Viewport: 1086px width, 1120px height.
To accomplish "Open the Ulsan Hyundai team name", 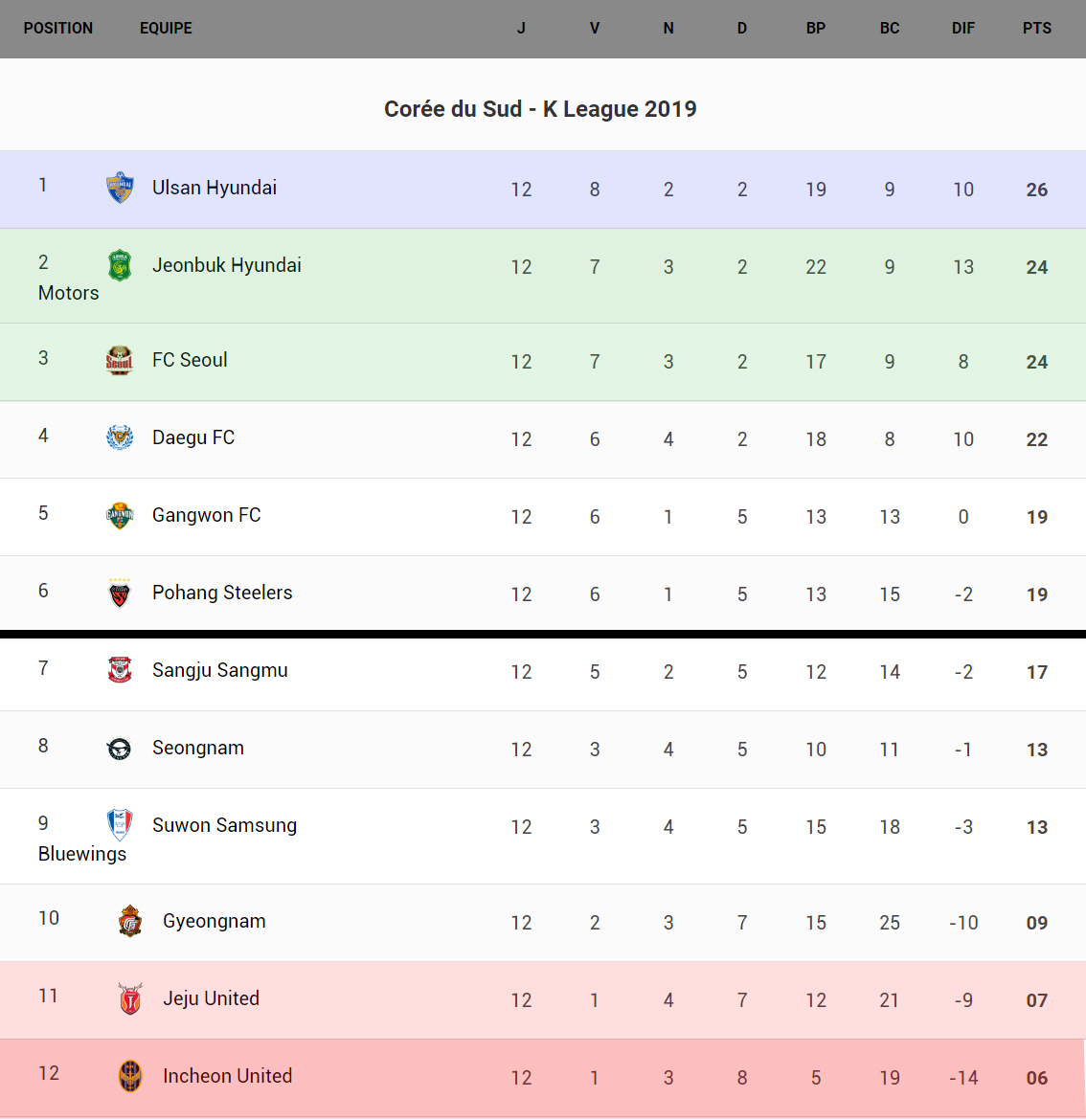I will coord(215,188).
